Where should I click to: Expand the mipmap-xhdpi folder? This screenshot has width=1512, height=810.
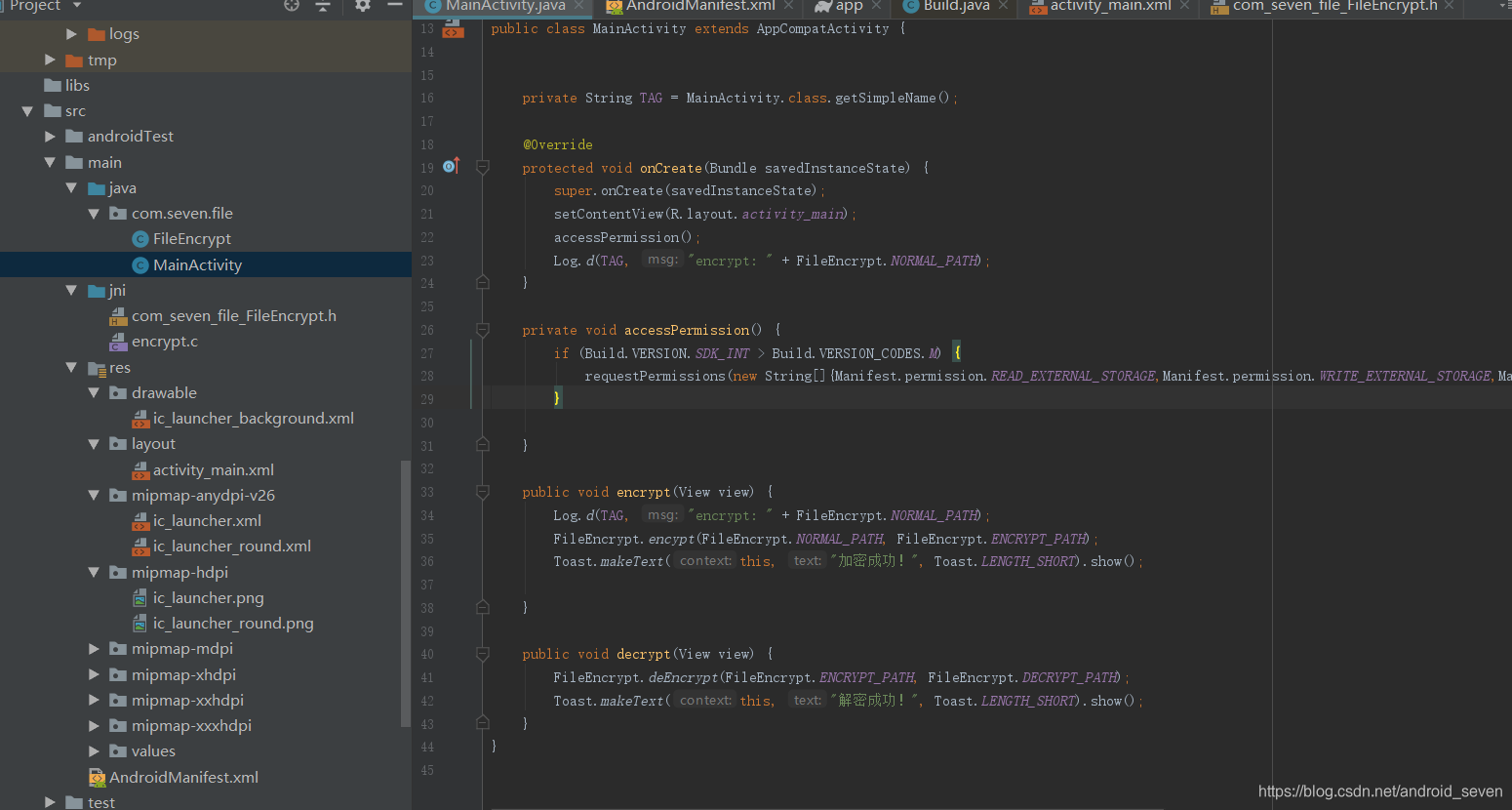(x=94, y=674)
